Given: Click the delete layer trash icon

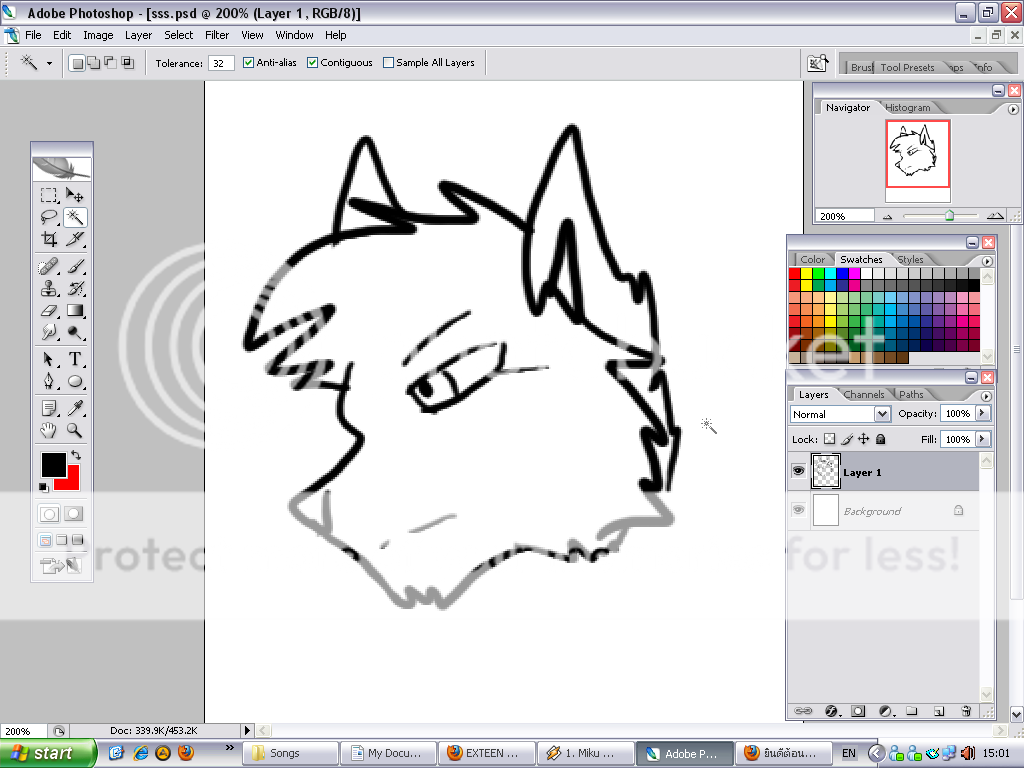Looking at the screenshot, I should click(x=966, y=711).
